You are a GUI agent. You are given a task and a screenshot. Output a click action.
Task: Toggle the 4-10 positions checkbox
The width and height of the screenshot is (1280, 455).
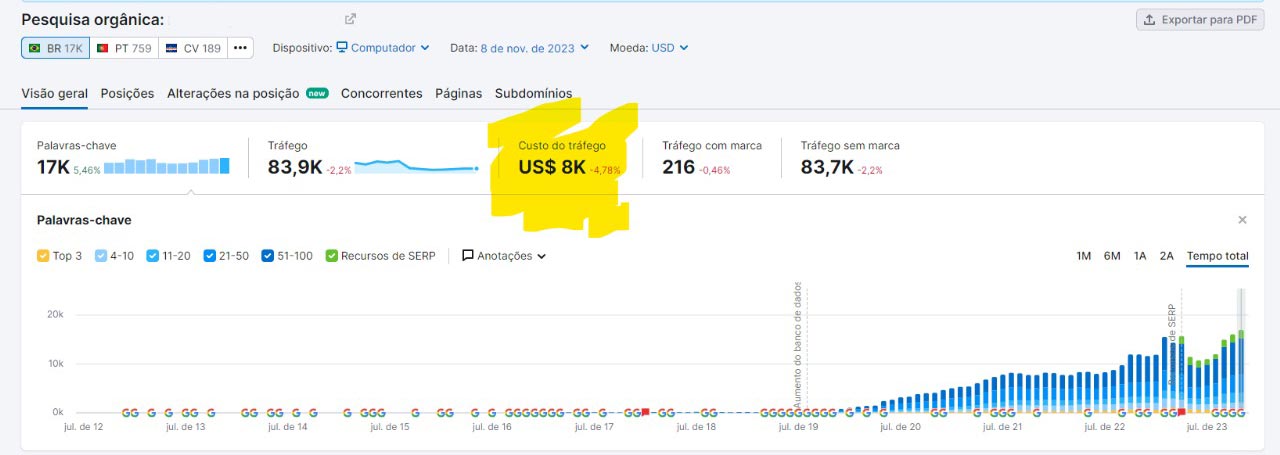[x=101, y=256]
